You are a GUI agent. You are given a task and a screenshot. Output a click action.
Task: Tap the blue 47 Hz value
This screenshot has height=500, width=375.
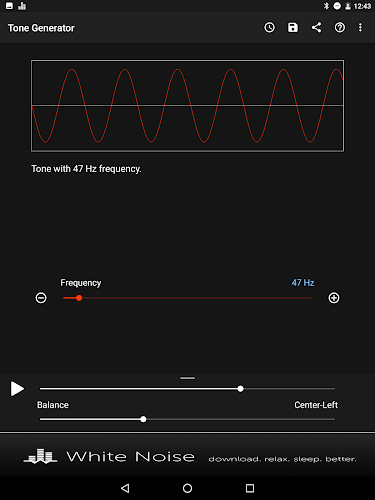tap(303, 283)
